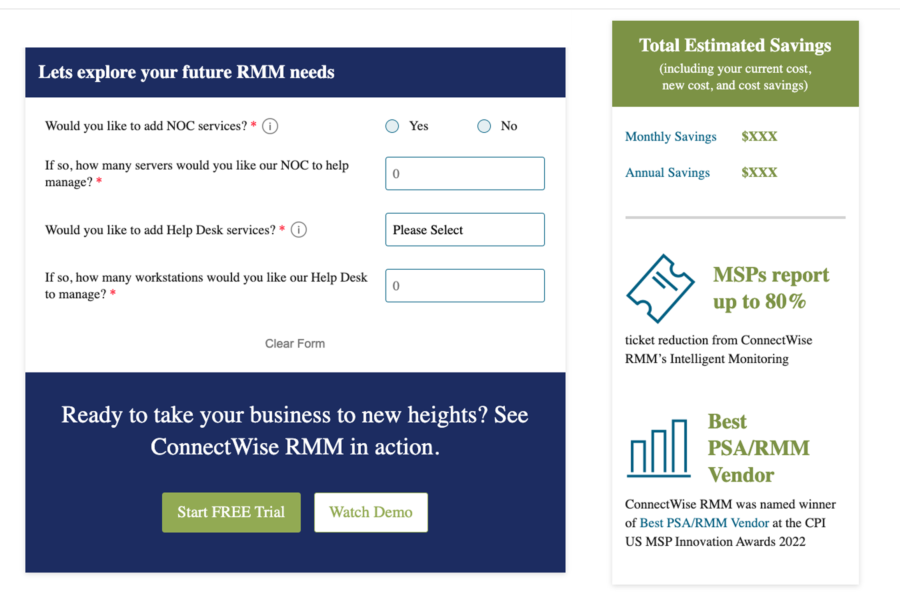The width and height of the screenshot is (900, 604).
Task: Click the MSPs report up to 80% heading
Action: tap(770, 288)
